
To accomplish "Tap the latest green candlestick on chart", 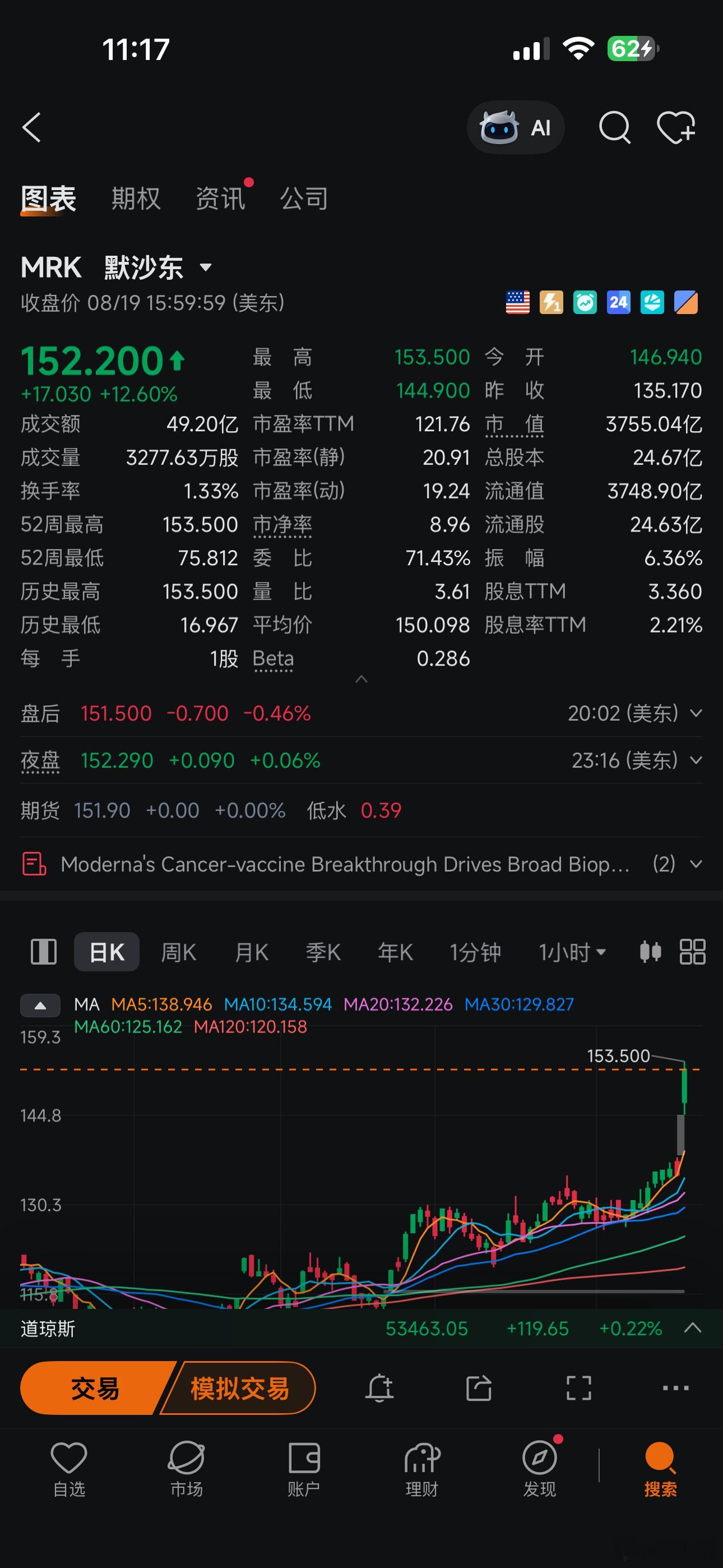I will (685, 1087).
